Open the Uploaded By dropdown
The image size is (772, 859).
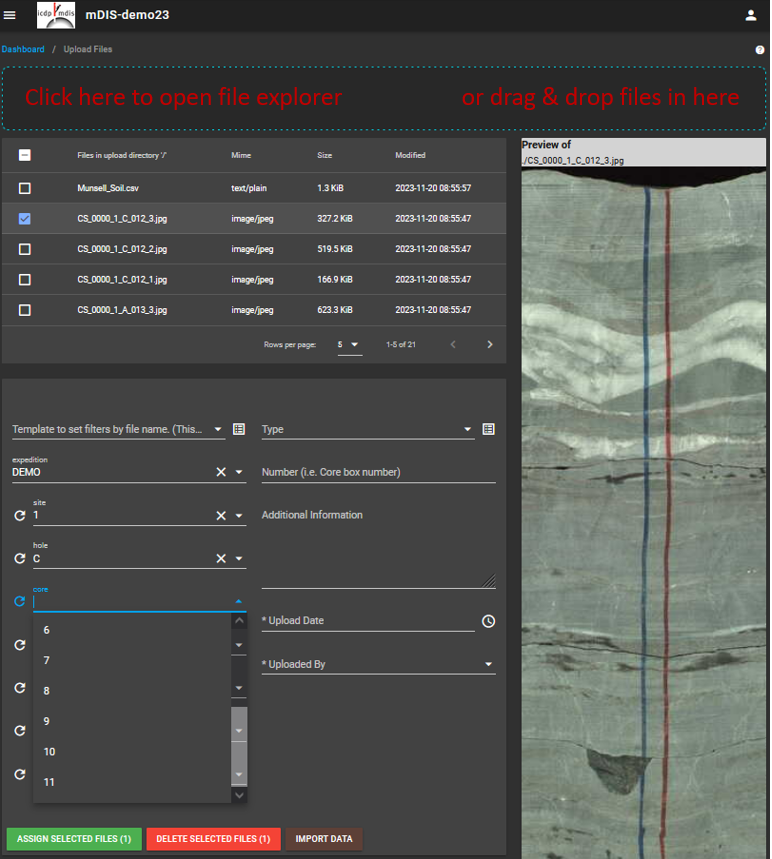tap(488, 664)
